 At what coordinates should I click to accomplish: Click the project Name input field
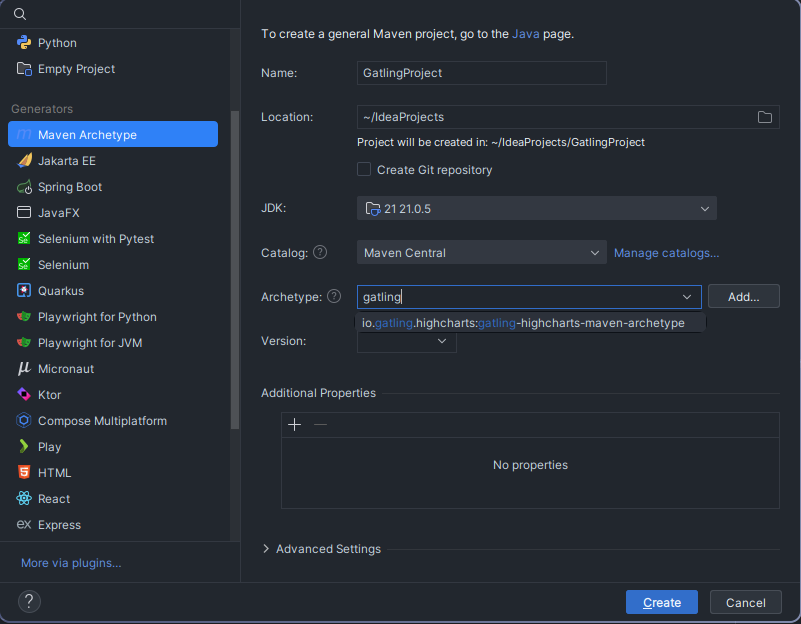pos(481,73)
